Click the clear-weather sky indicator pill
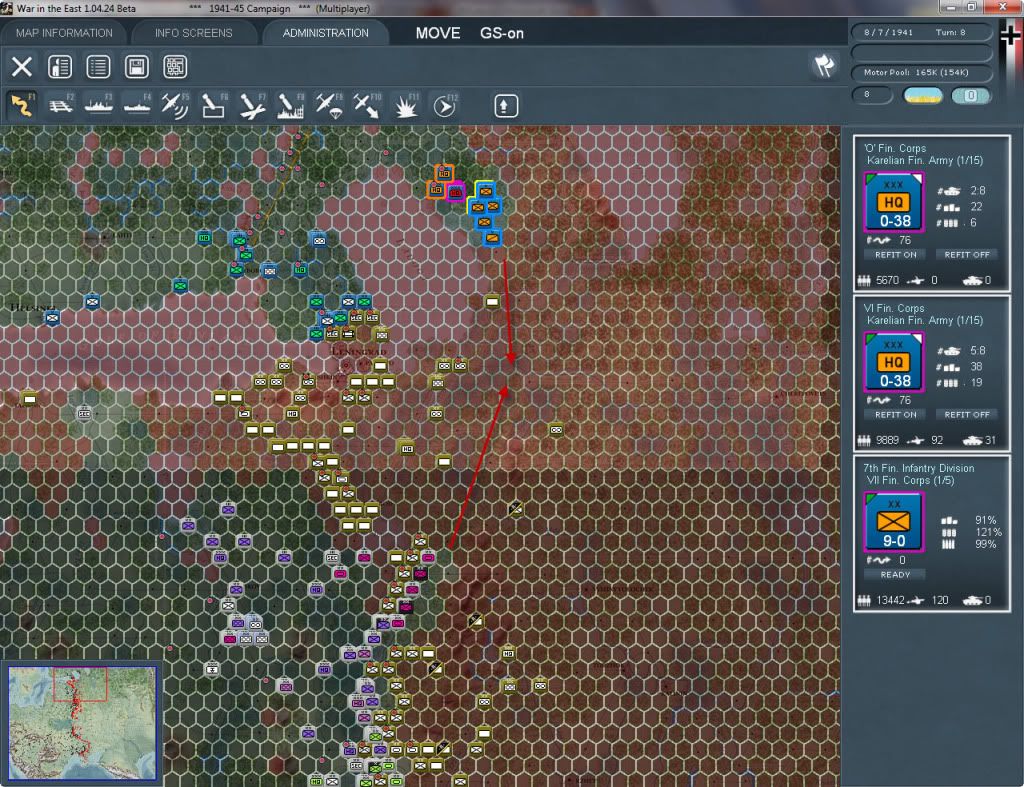 pos(922,95)
